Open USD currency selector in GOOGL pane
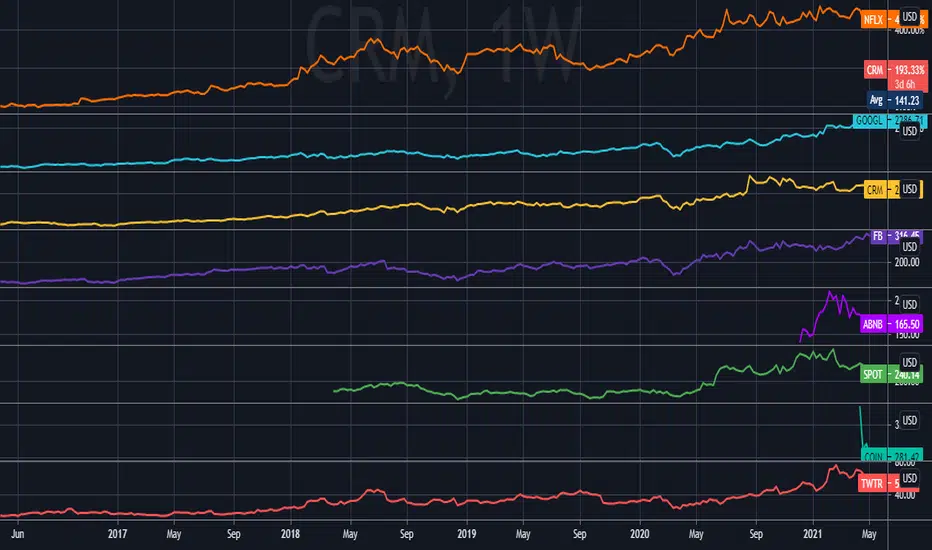932x550 pixels. pyautogui.click(x=909, y=131)
